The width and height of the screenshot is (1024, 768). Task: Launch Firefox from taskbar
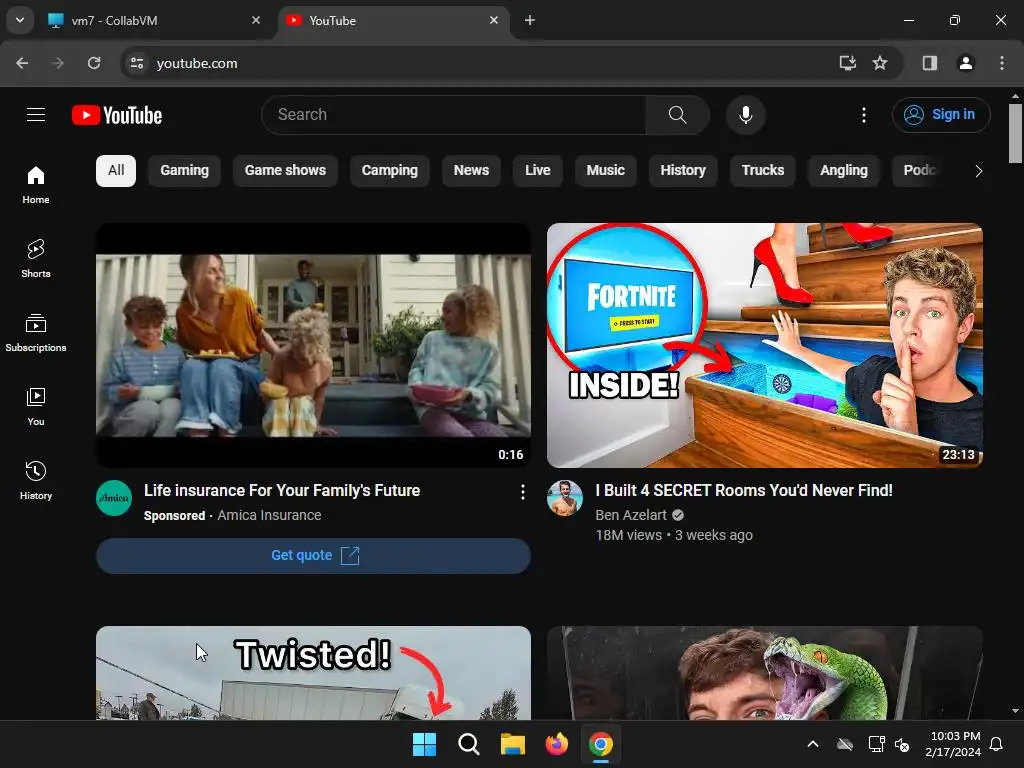556,744
